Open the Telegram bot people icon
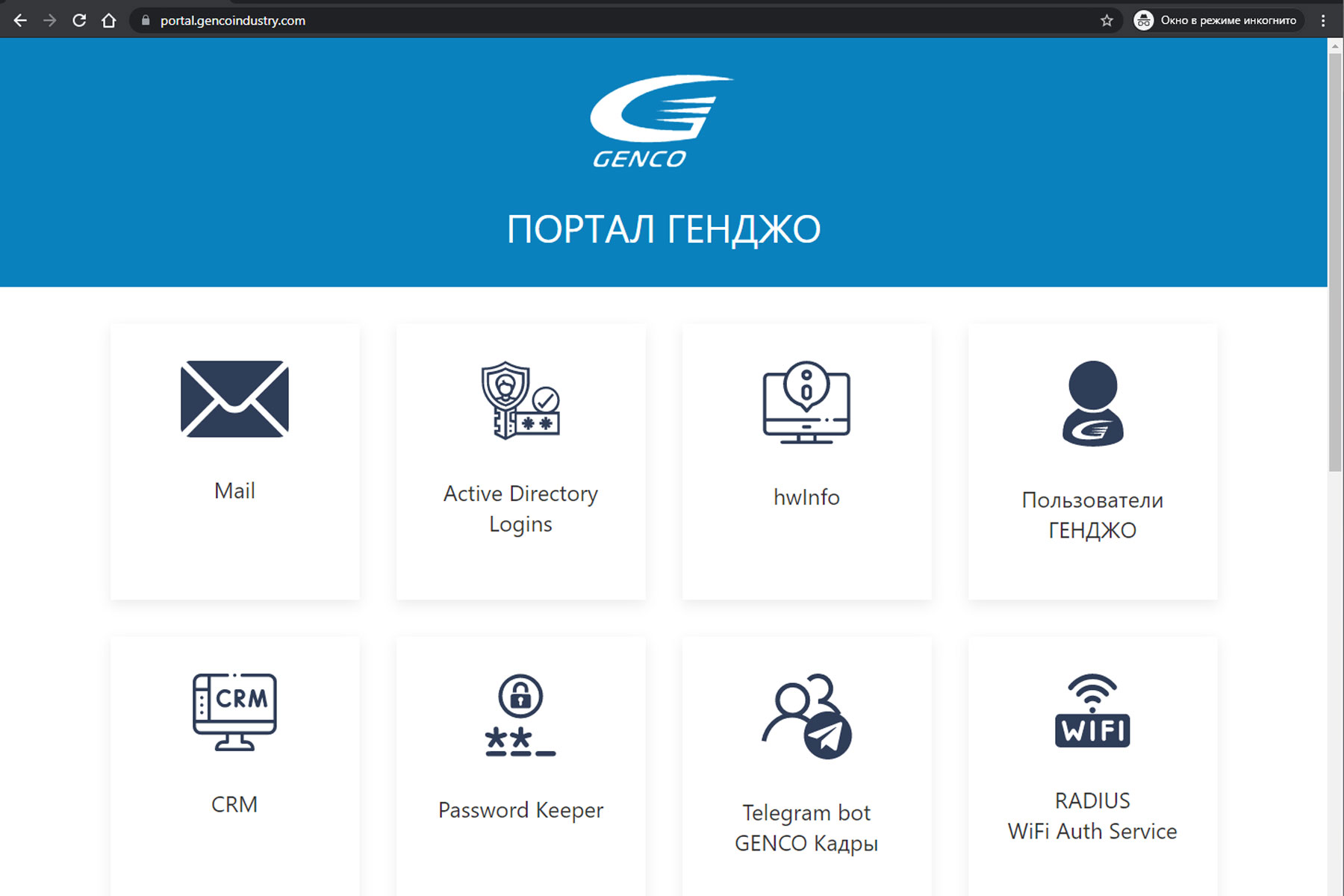1344x896 pixels. (x=806, y=716)
